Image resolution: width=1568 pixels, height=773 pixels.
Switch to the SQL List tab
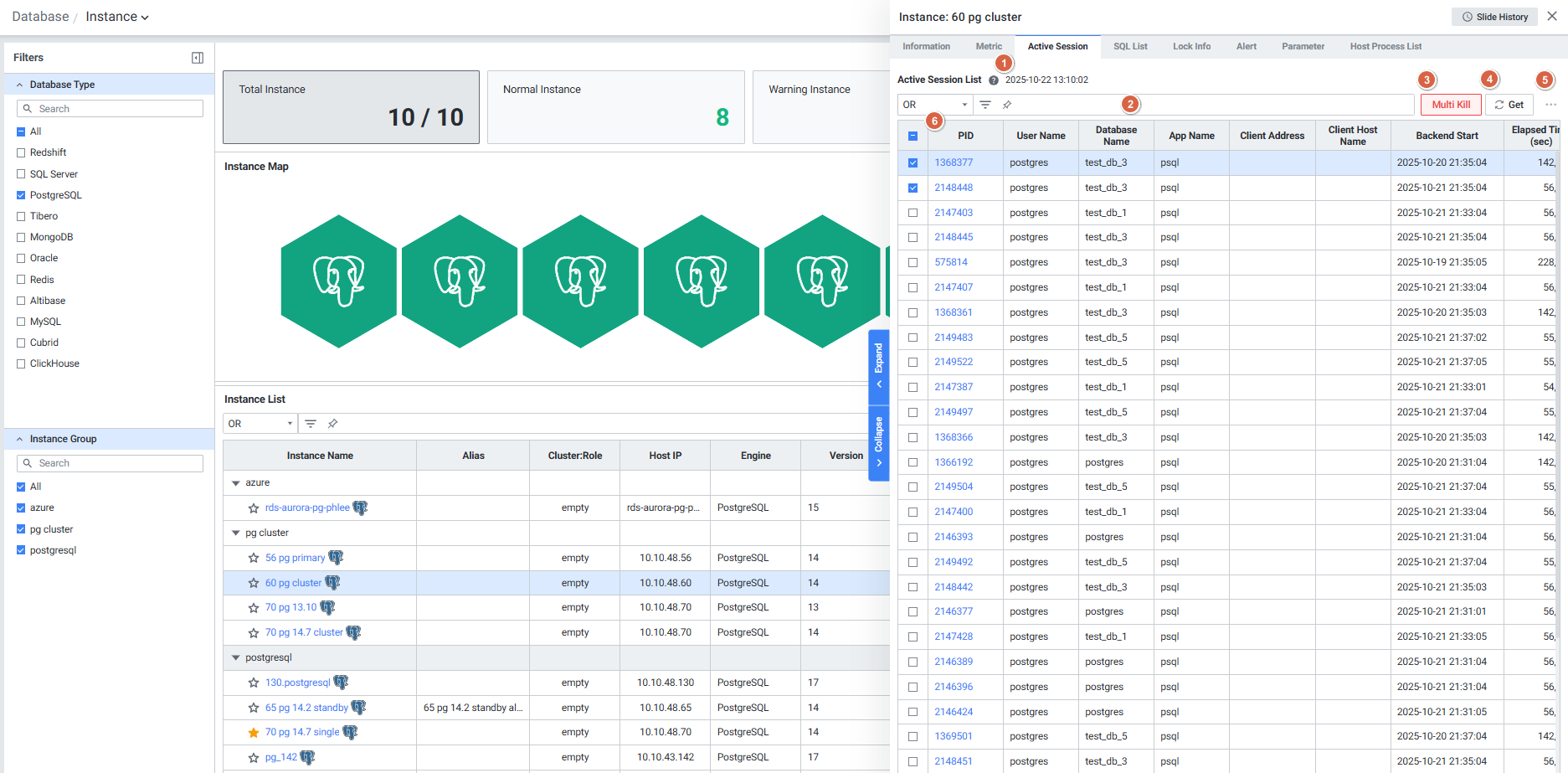[x=1129, y=47]
